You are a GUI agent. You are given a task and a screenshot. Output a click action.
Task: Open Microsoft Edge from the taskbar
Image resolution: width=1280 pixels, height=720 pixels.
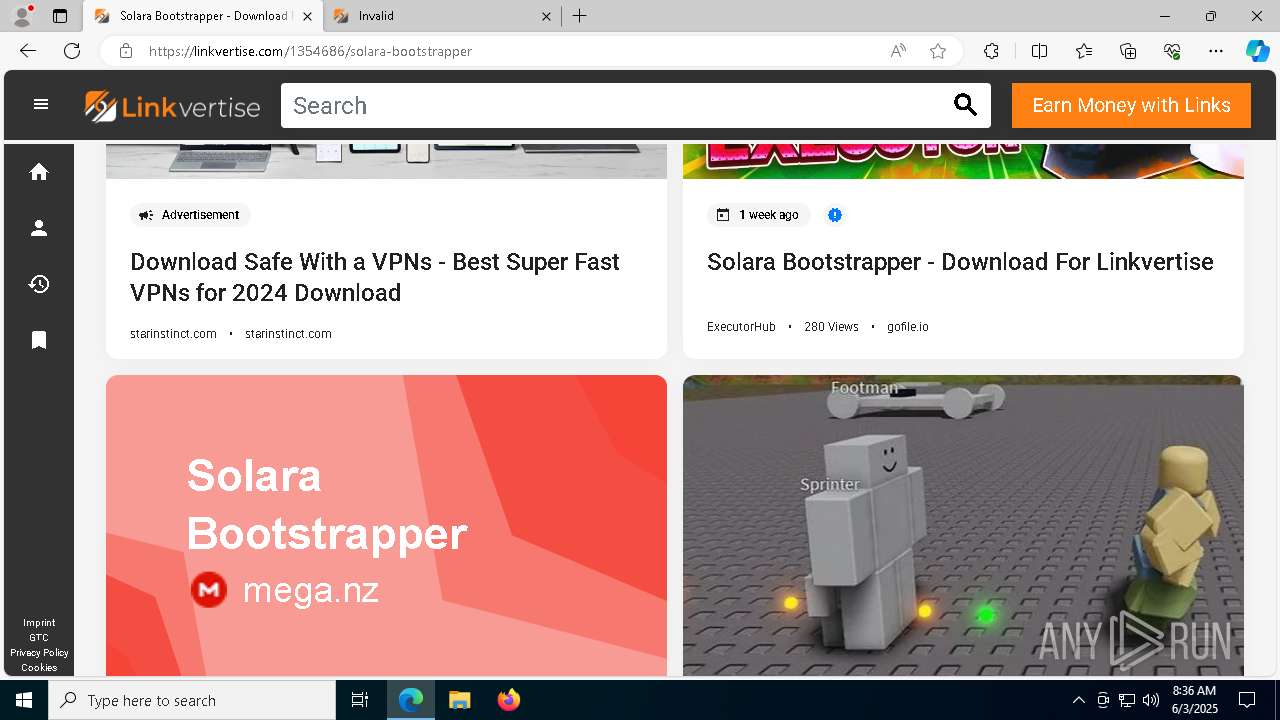(411, 700)
